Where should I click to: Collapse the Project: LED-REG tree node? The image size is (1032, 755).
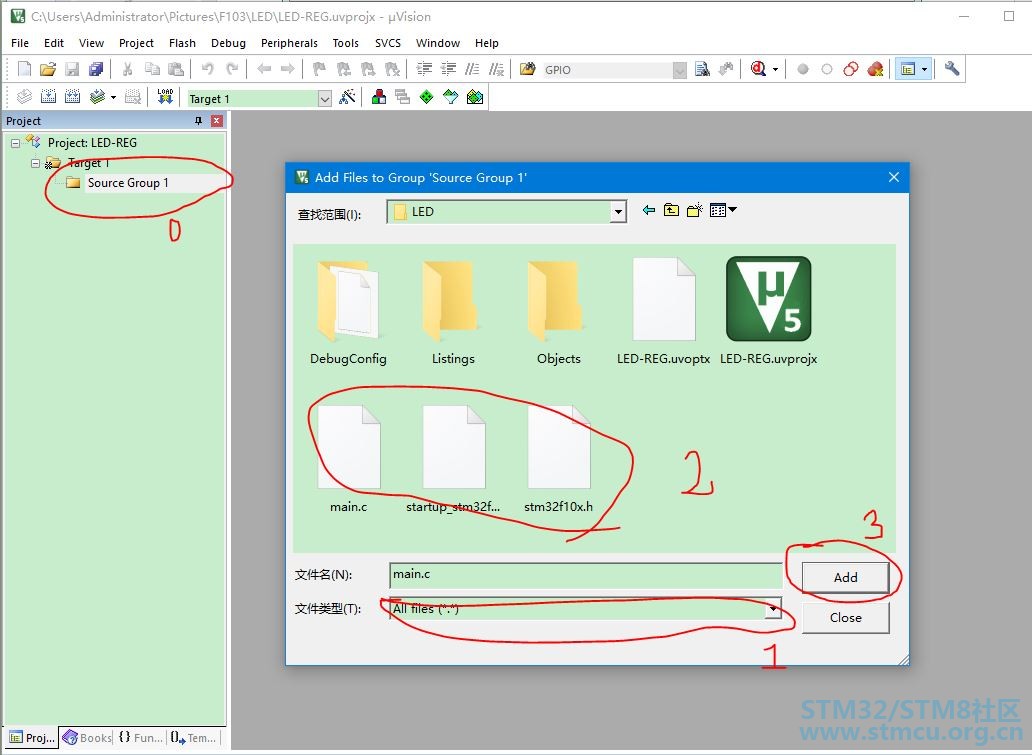pyautogui.click(x=15, y=143)
